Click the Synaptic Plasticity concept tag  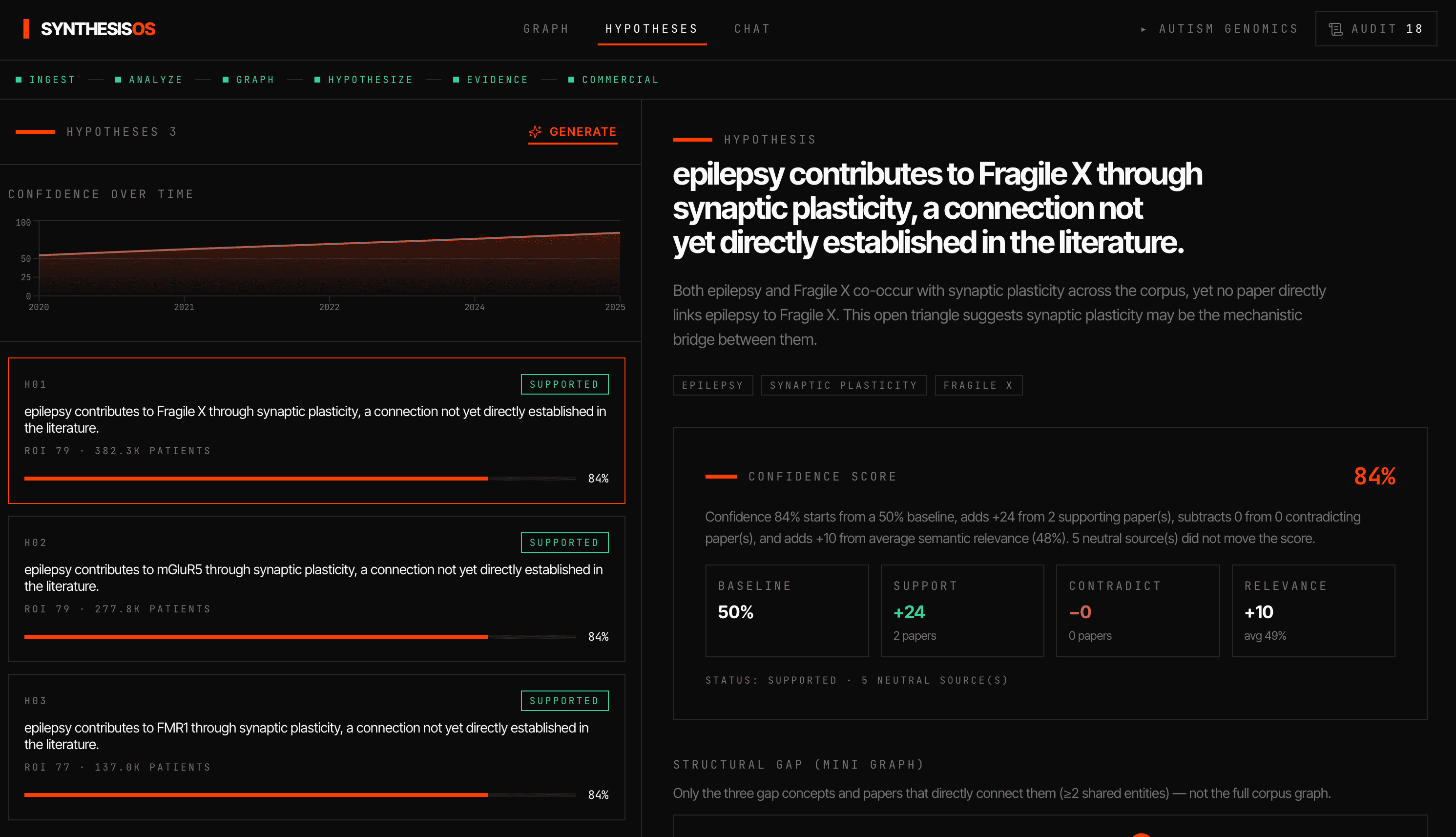(x=844, y=385)
